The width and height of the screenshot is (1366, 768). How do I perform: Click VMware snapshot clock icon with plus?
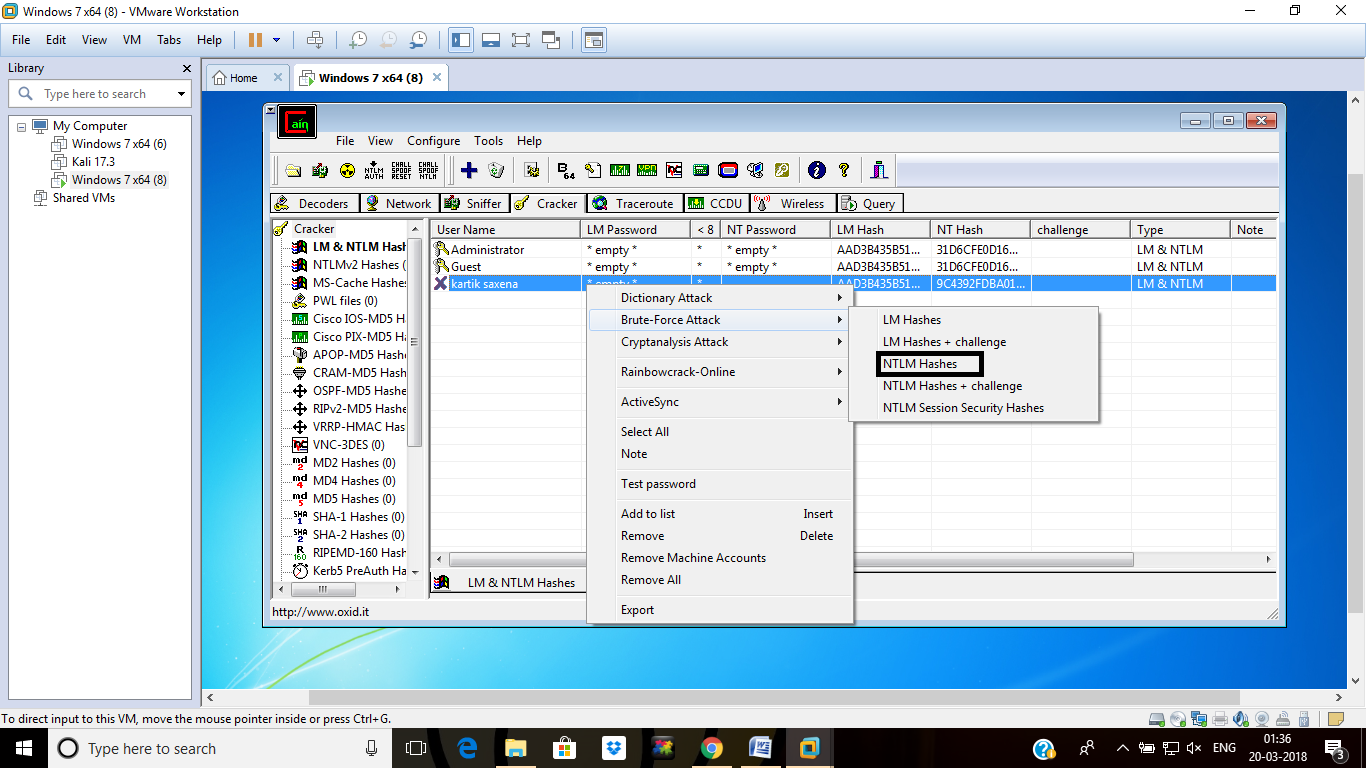357,40
